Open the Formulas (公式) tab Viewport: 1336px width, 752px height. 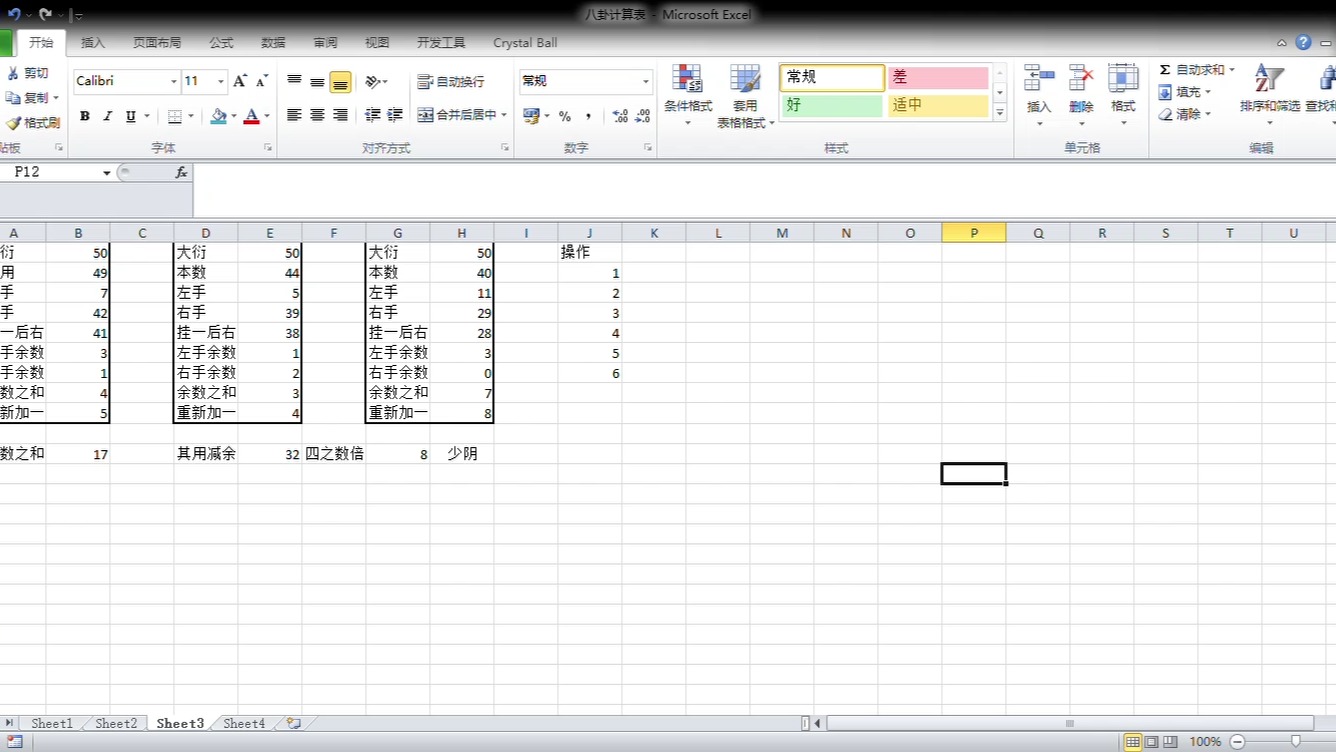221,43
